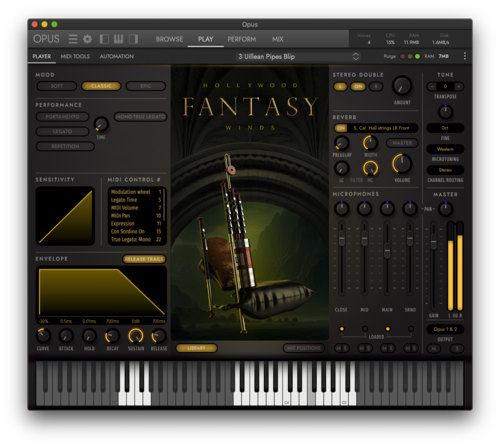The height and width of the screenshot is (447, 500).
Task: Select Stereo Double R button
Action: pyautogui.click(x=376, y=87)
